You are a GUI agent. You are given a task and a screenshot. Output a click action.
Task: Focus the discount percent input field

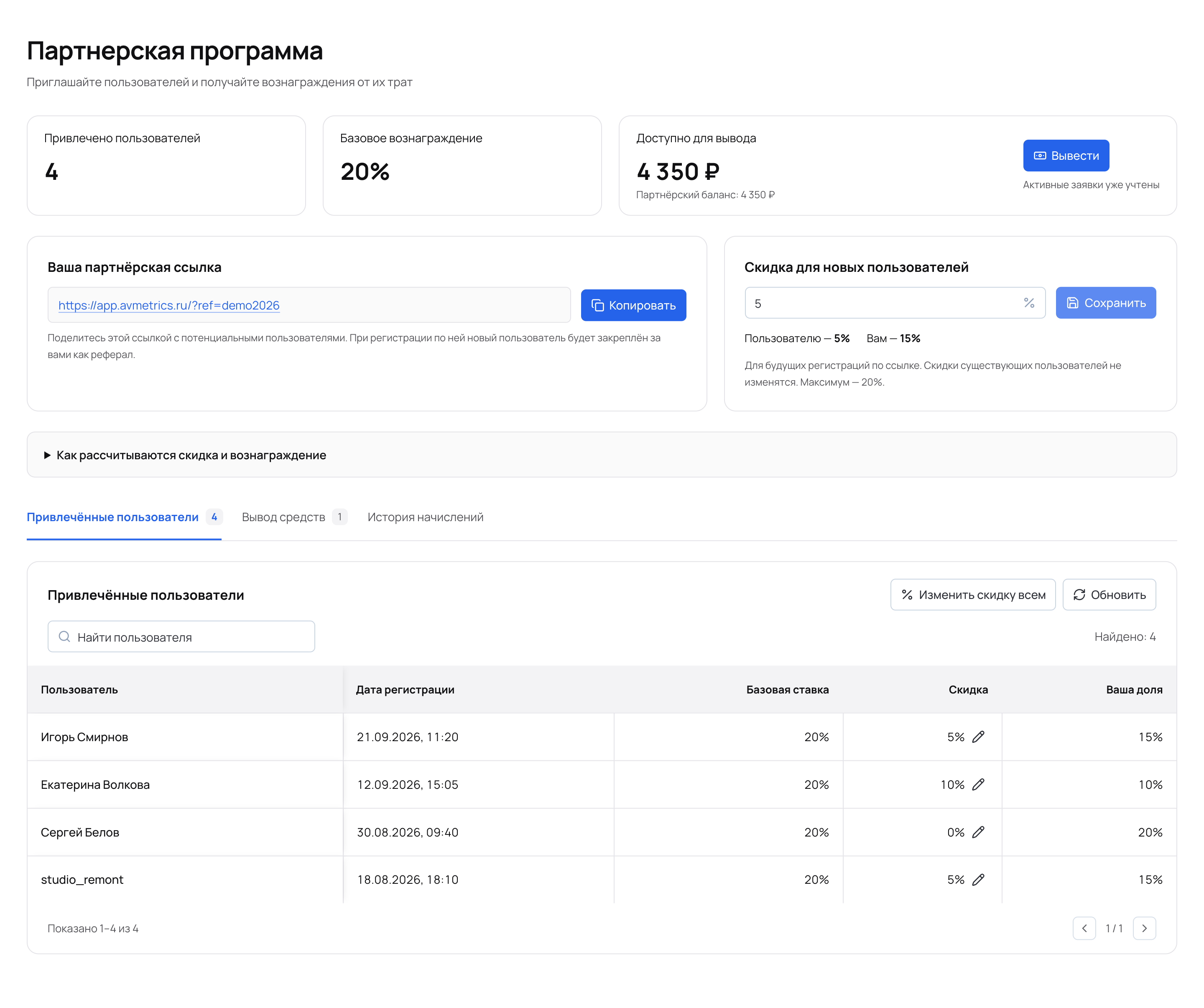[894, 303]
